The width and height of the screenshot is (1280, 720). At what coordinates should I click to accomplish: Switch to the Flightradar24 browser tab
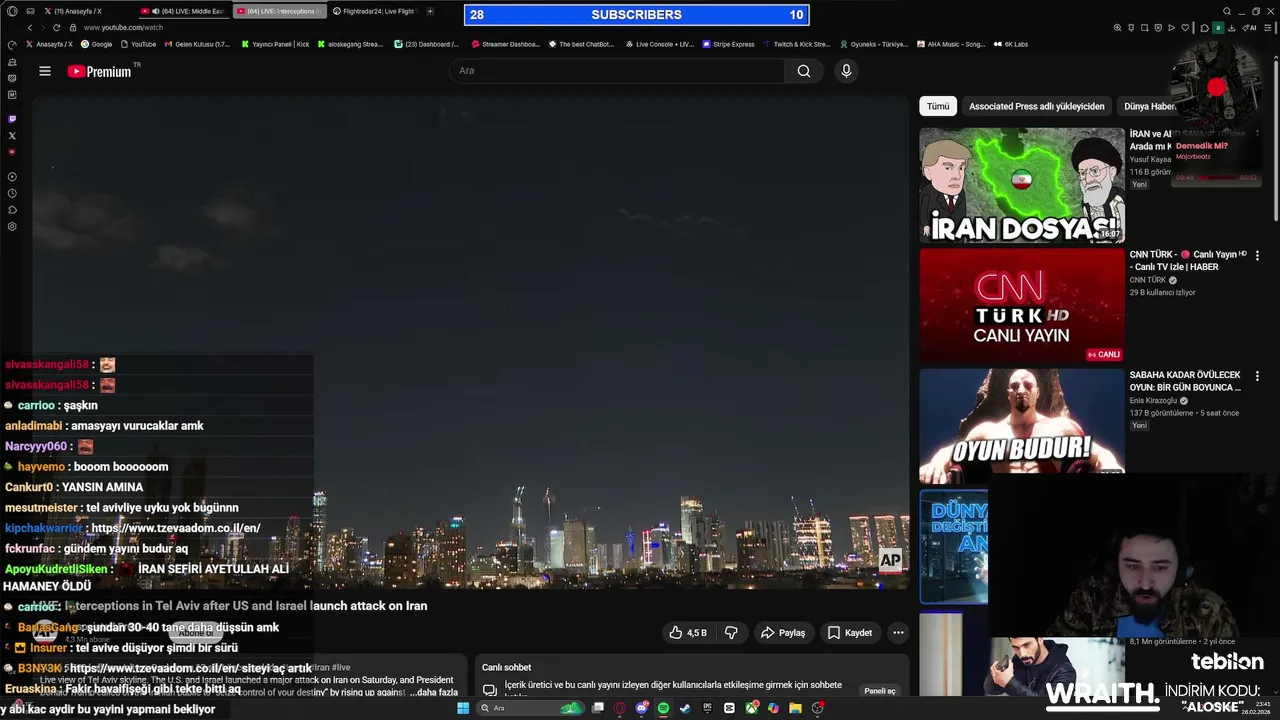point(374,11)
